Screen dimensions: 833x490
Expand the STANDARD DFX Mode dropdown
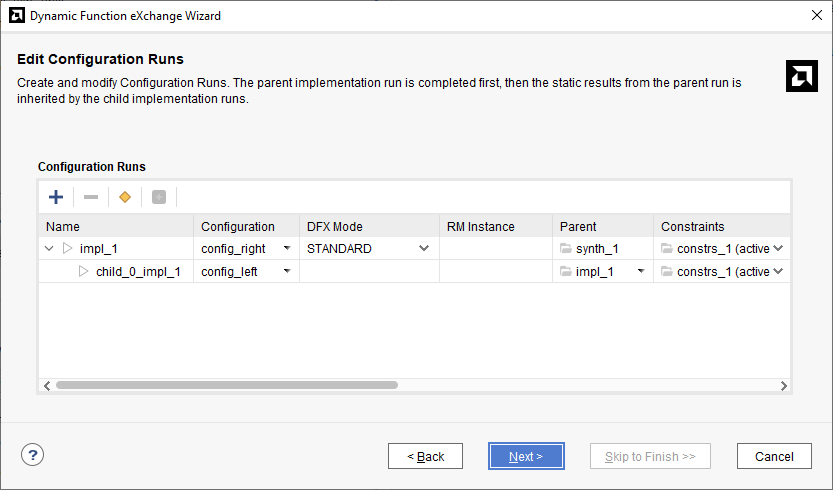click(x=423, y=248)
